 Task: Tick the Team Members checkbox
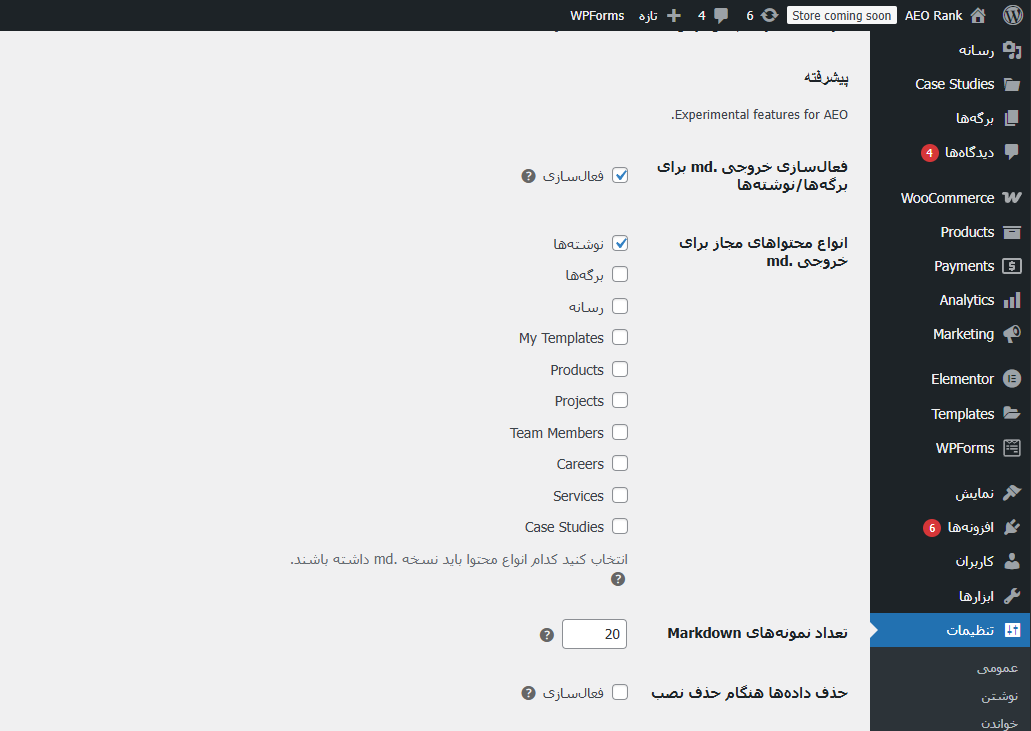[620, 432]
